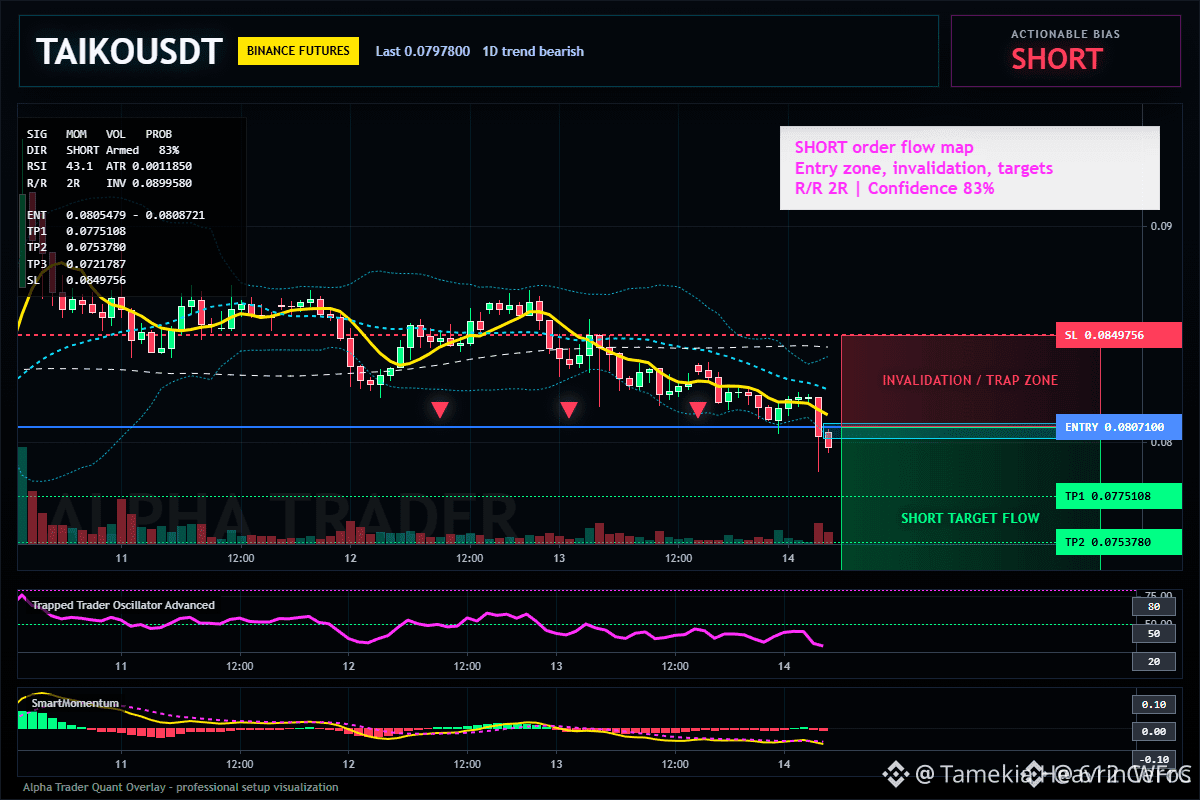The height and width of the screenshot is (800, 1200).
Task: Click the middle red triangle sell marker
Action: pyautogui.click(x=569, y=409)
